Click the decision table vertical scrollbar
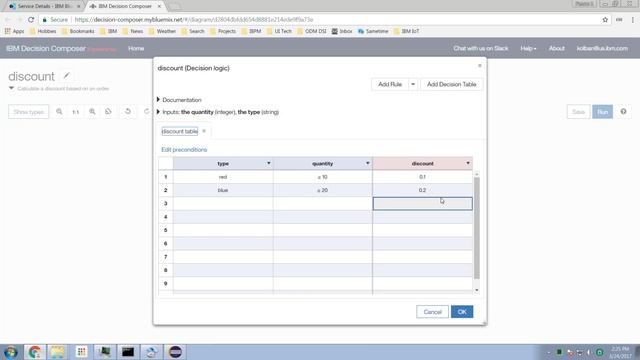640x360 pixels. (x=476, y=228)
